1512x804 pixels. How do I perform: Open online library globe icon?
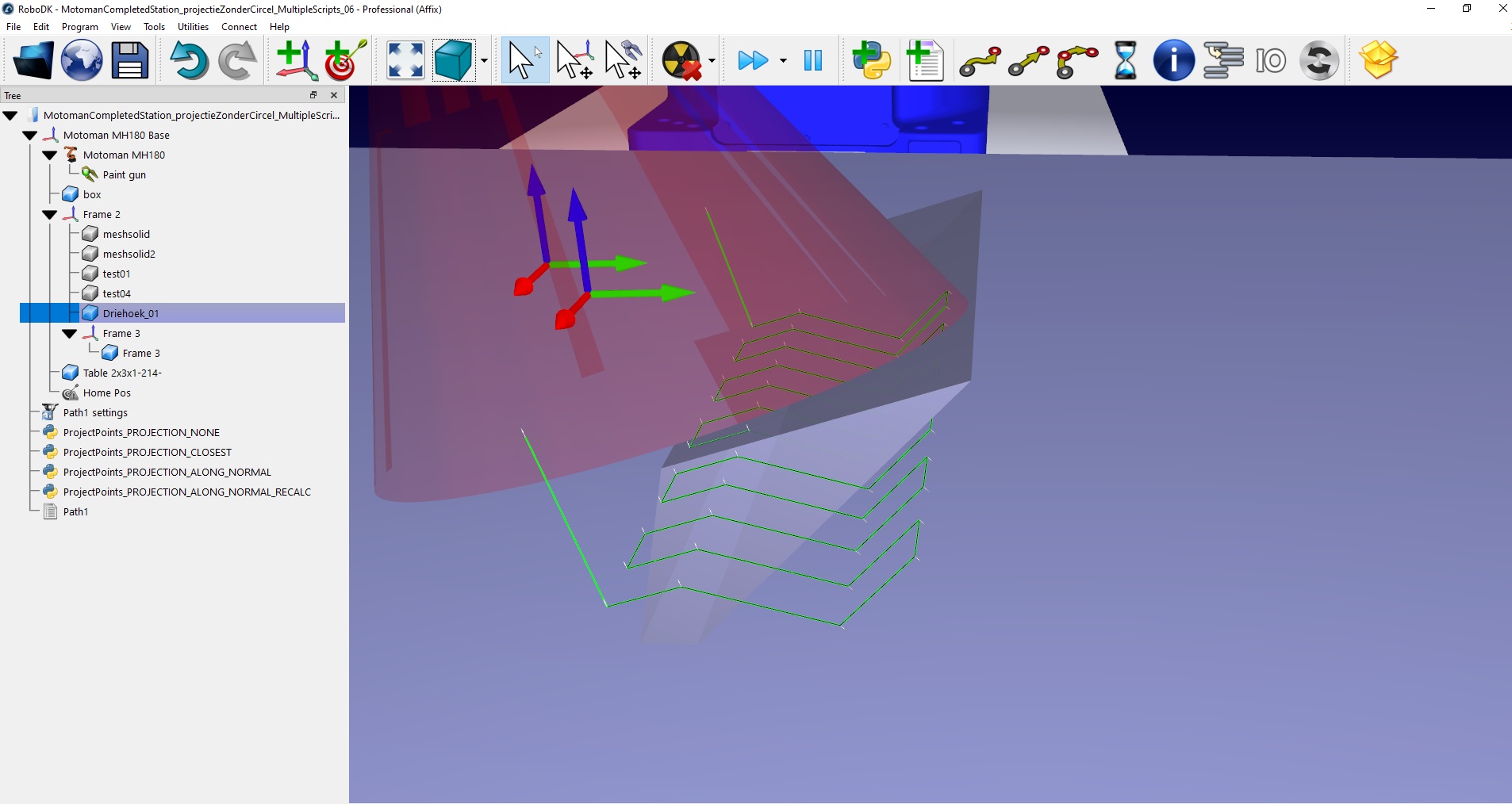coord(82,60)
